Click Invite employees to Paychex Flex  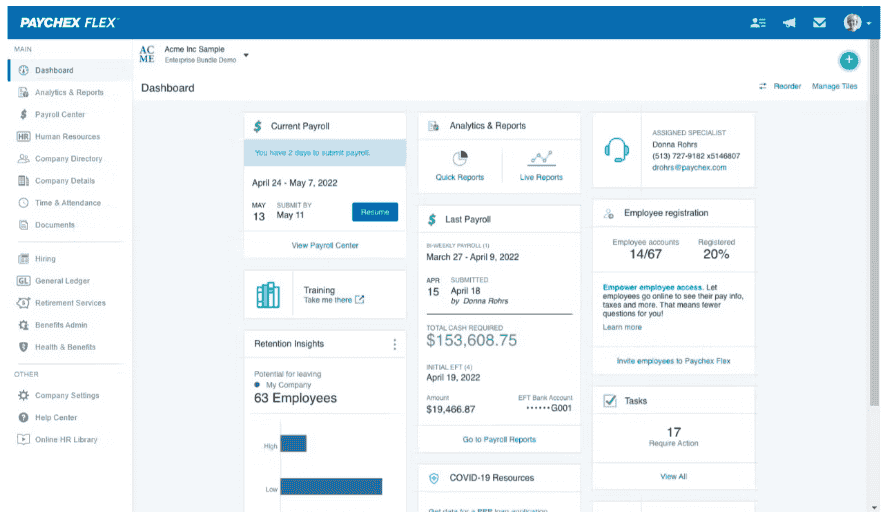click(673, 361)
